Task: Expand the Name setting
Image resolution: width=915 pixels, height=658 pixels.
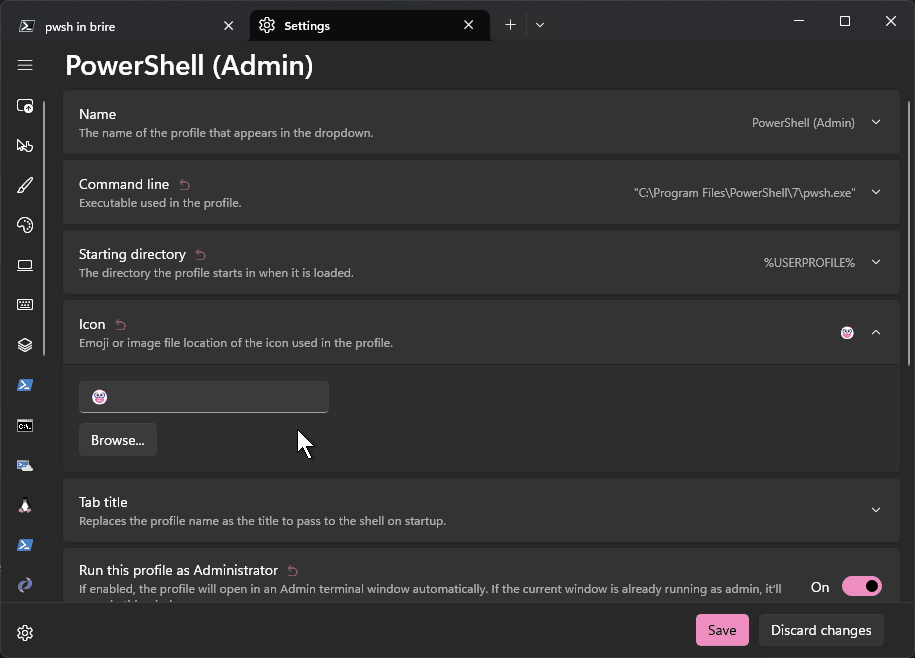Action: click(876, 122)
